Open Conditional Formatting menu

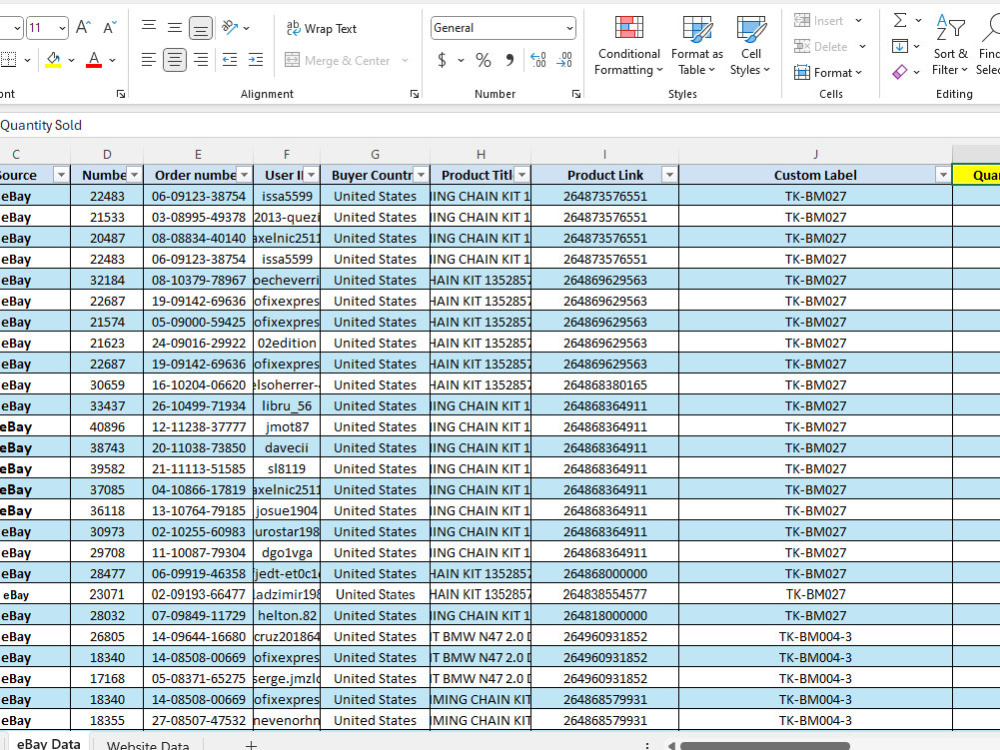[x=629, y=45]
